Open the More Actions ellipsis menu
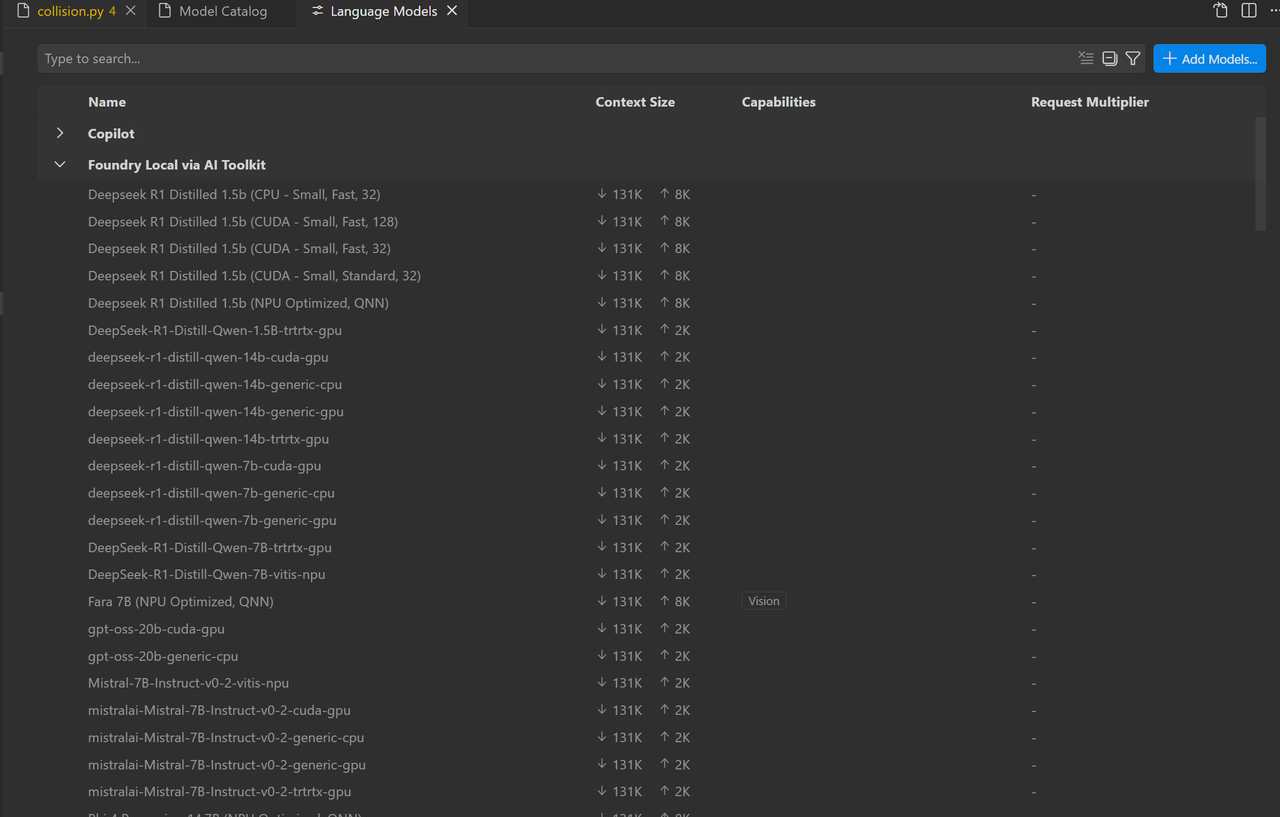The height and width of the screenshot is (817, 1280). pyautogui.click(x=1274, y=11)
